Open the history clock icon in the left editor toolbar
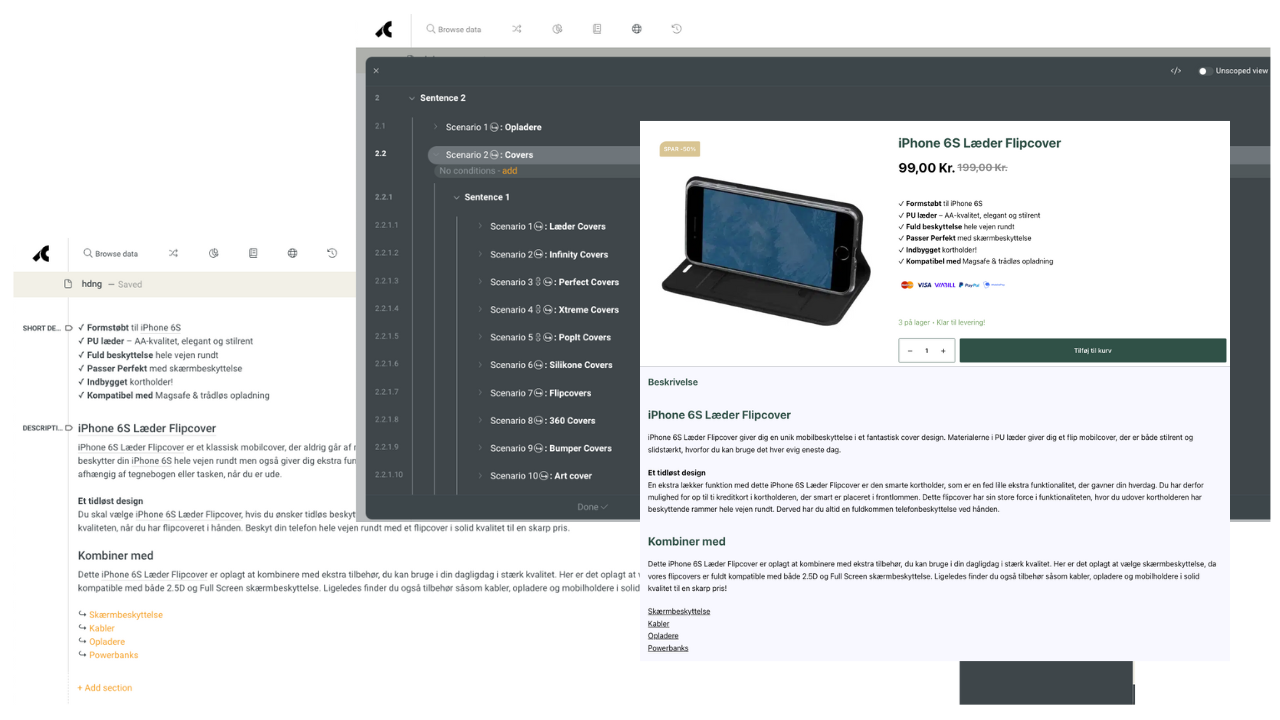 (332, 254)
